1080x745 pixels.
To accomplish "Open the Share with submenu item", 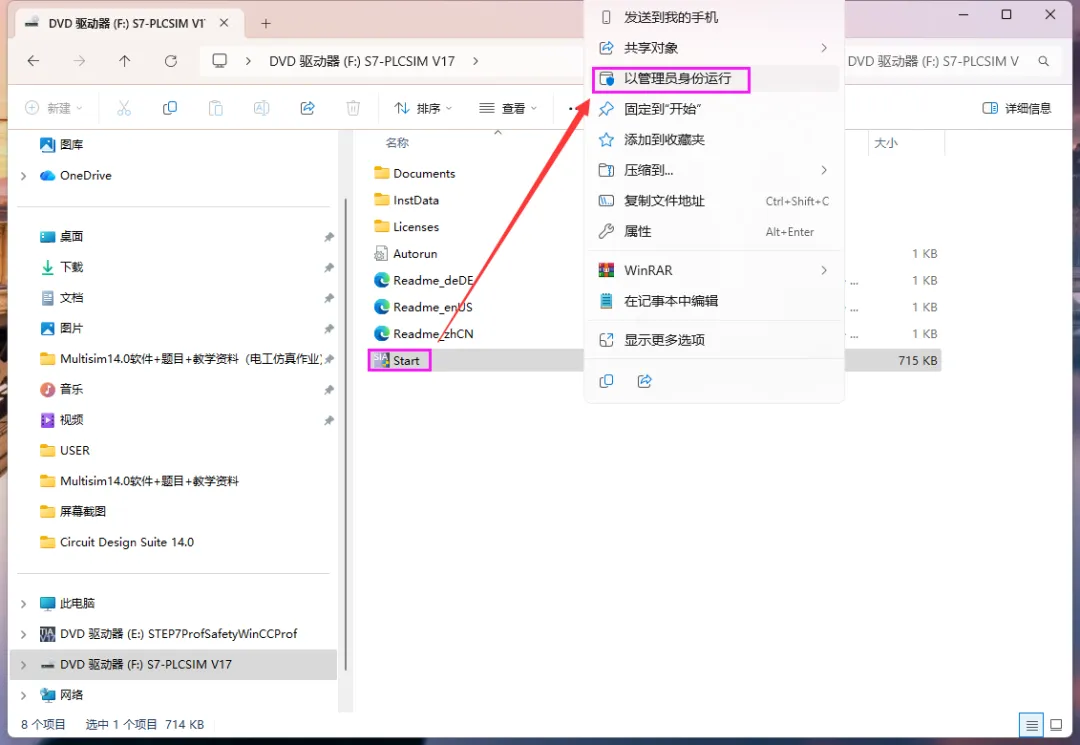I will point(714,48).
